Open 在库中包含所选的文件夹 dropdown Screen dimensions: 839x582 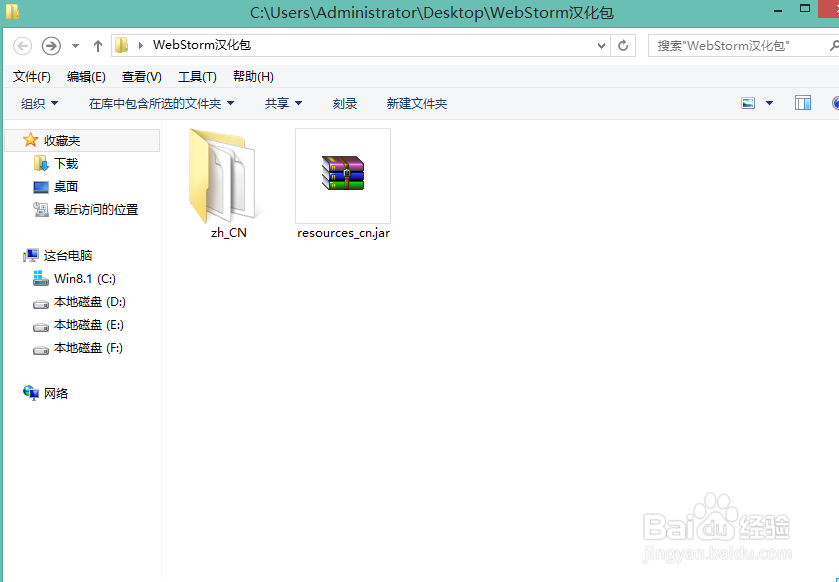162,103
